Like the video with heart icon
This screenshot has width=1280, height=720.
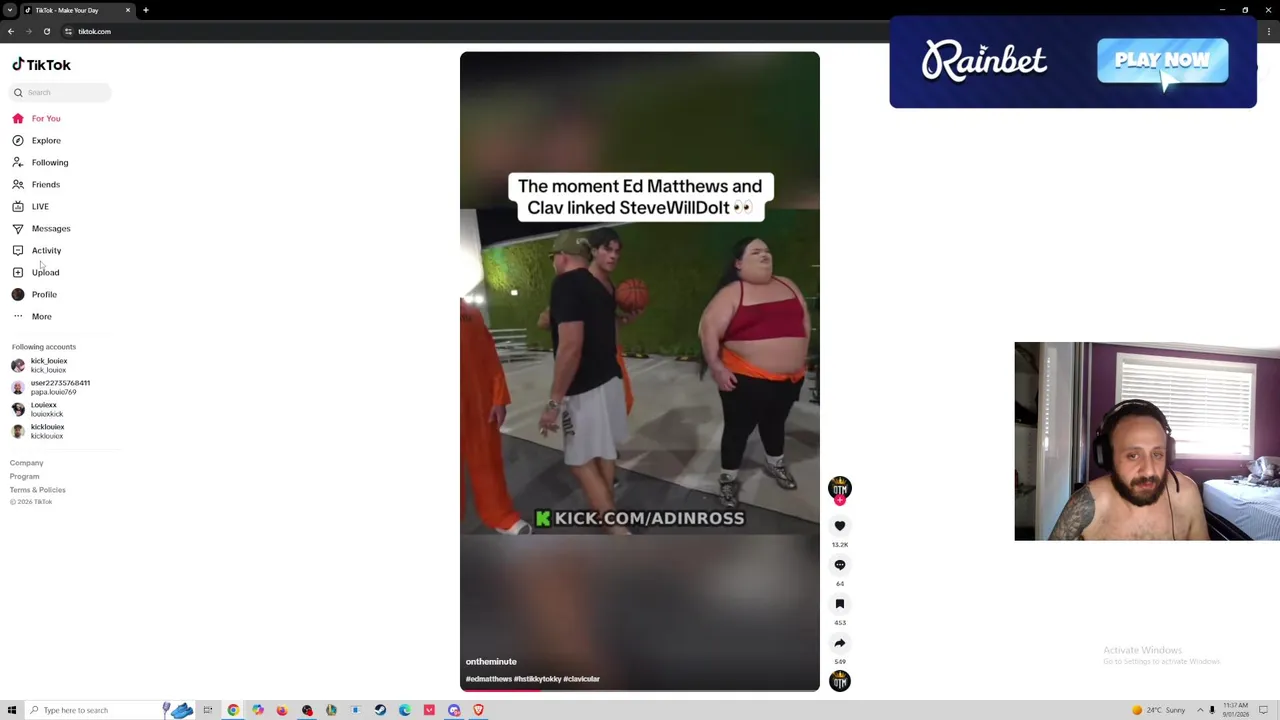(x=840, y=526)
